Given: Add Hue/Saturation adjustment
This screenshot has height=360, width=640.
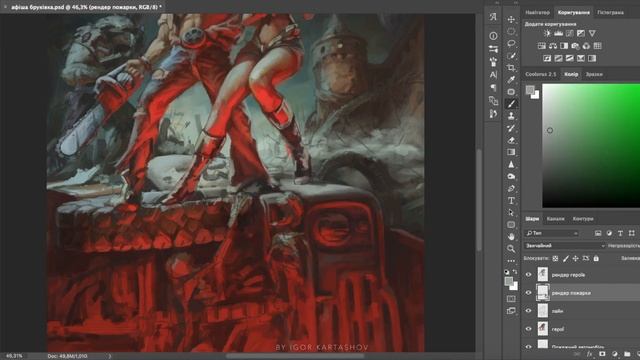Looking at the screenshot, I should point(542,46).
